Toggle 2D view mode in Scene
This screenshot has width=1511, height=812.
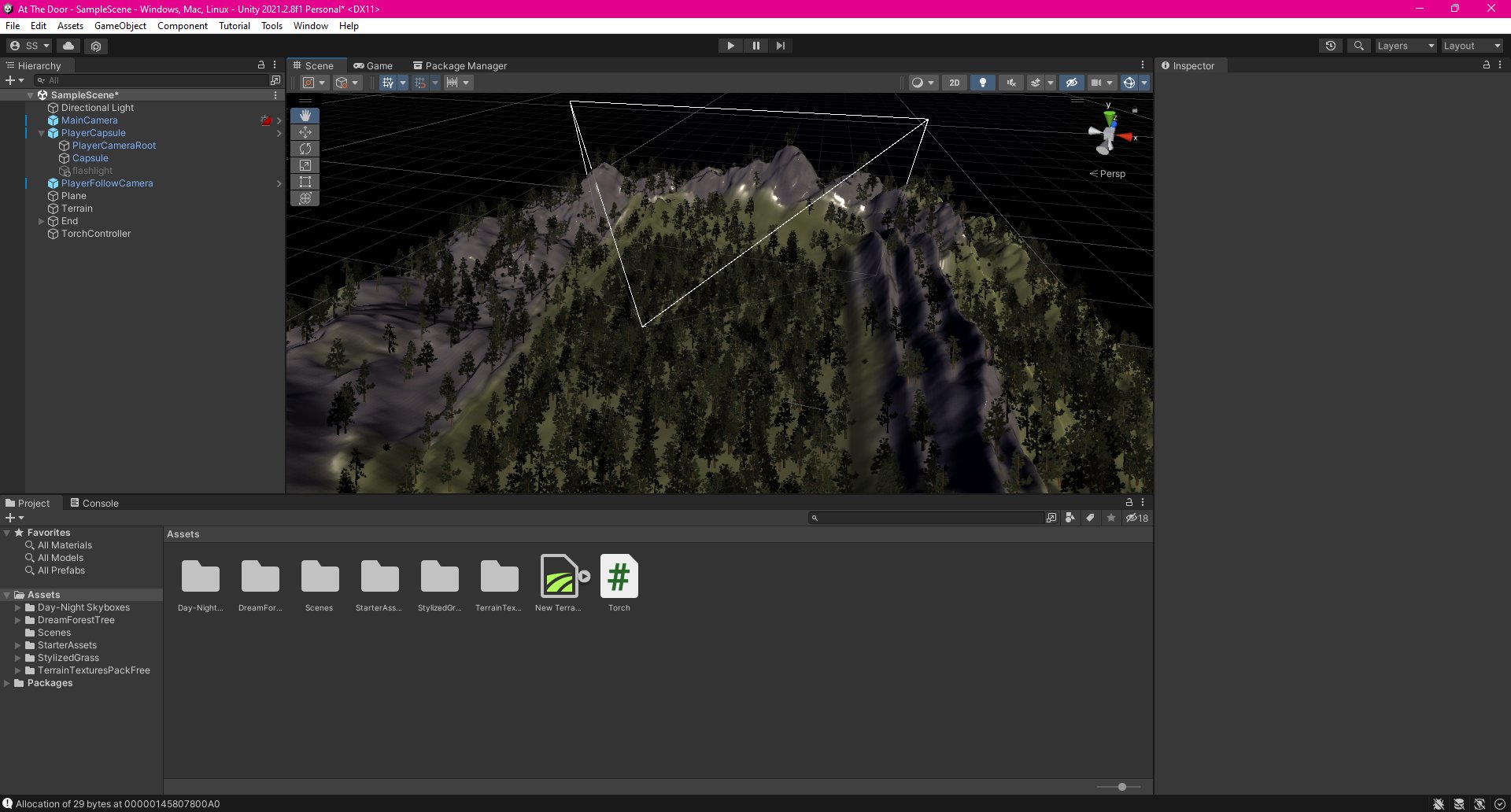coord(954,83)
